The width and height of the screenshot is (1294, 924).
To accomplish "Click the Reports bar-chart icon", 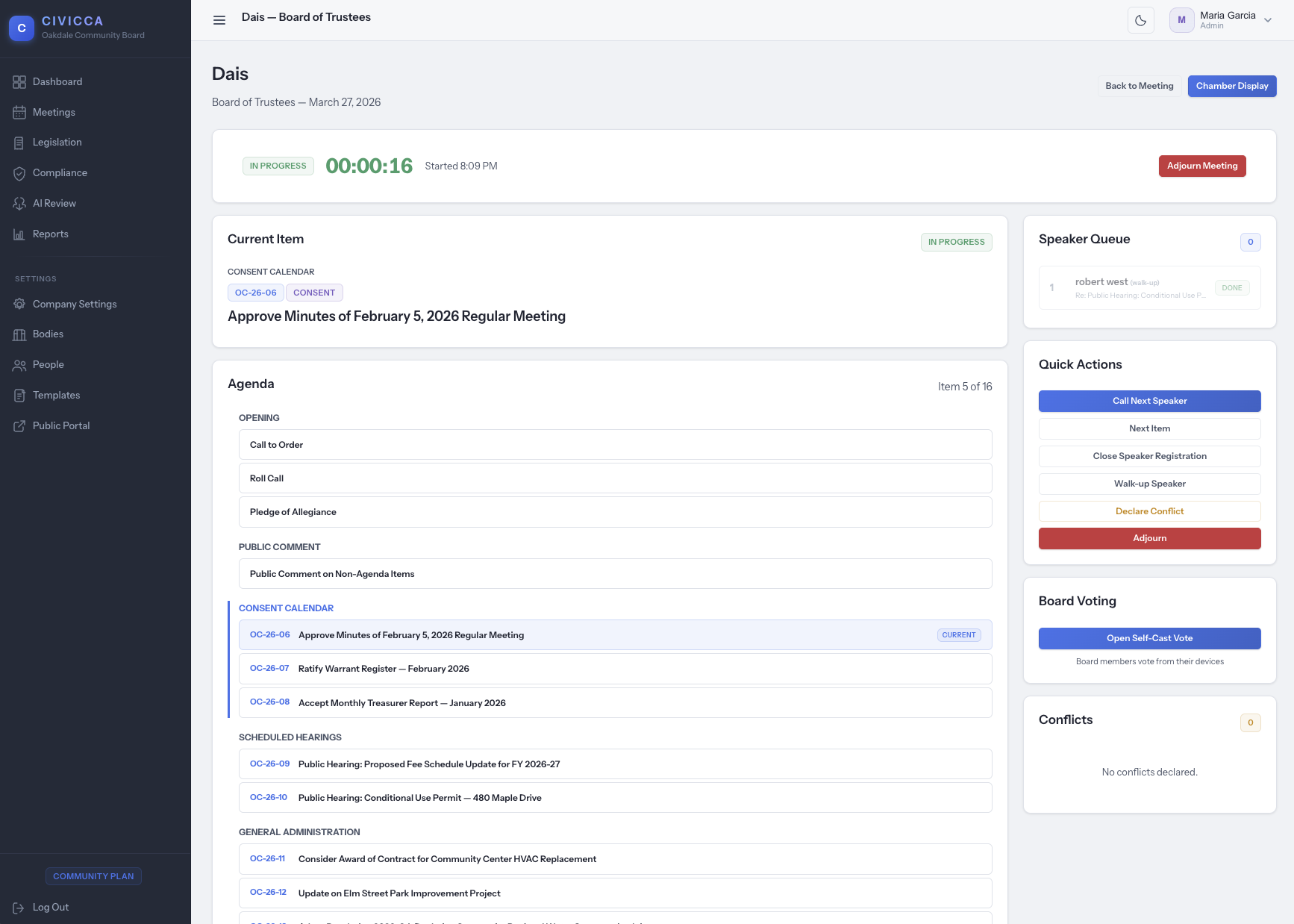I will (19, 234).
